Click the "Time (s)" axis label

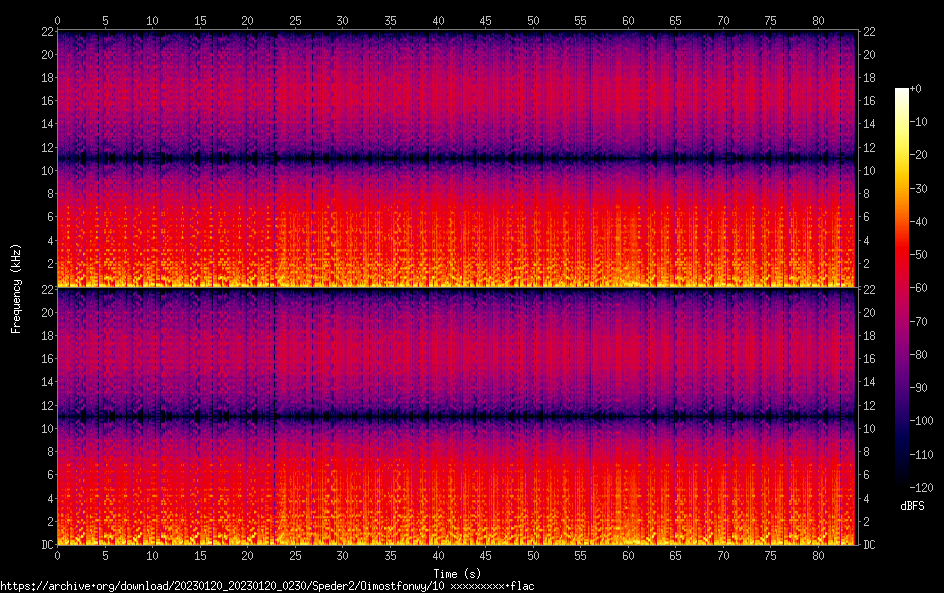click(x=457, y=573)
